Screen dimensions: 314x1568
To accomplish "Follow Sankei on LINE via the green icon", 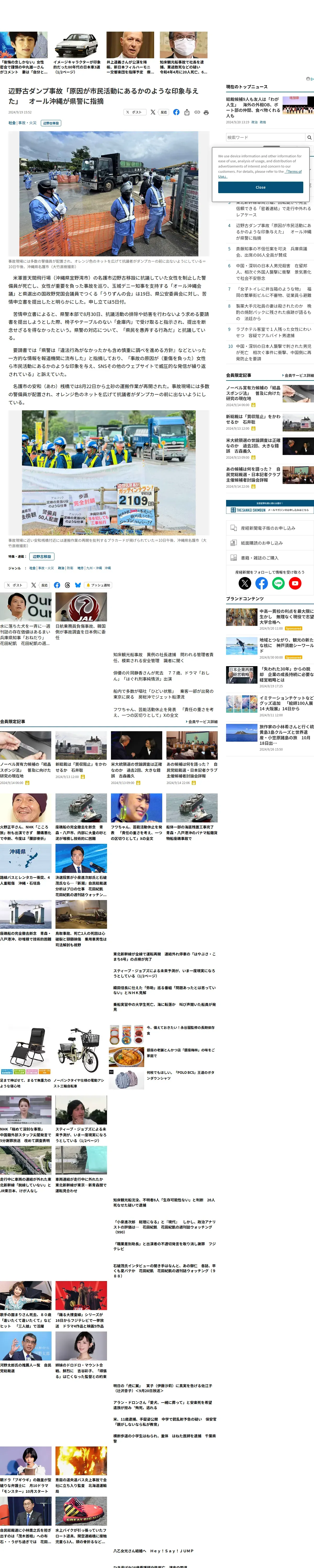I will (x=278, y=583).
